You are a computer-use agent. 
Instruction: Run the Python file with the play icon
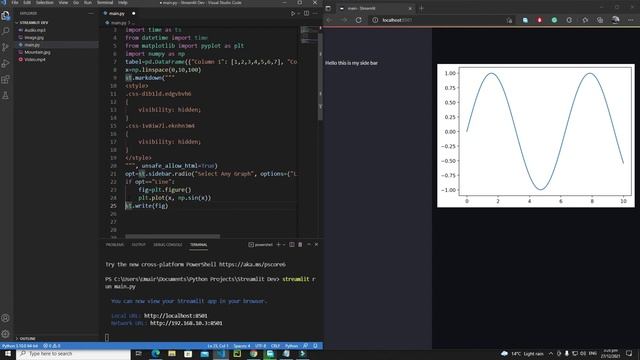click(293, 13)
